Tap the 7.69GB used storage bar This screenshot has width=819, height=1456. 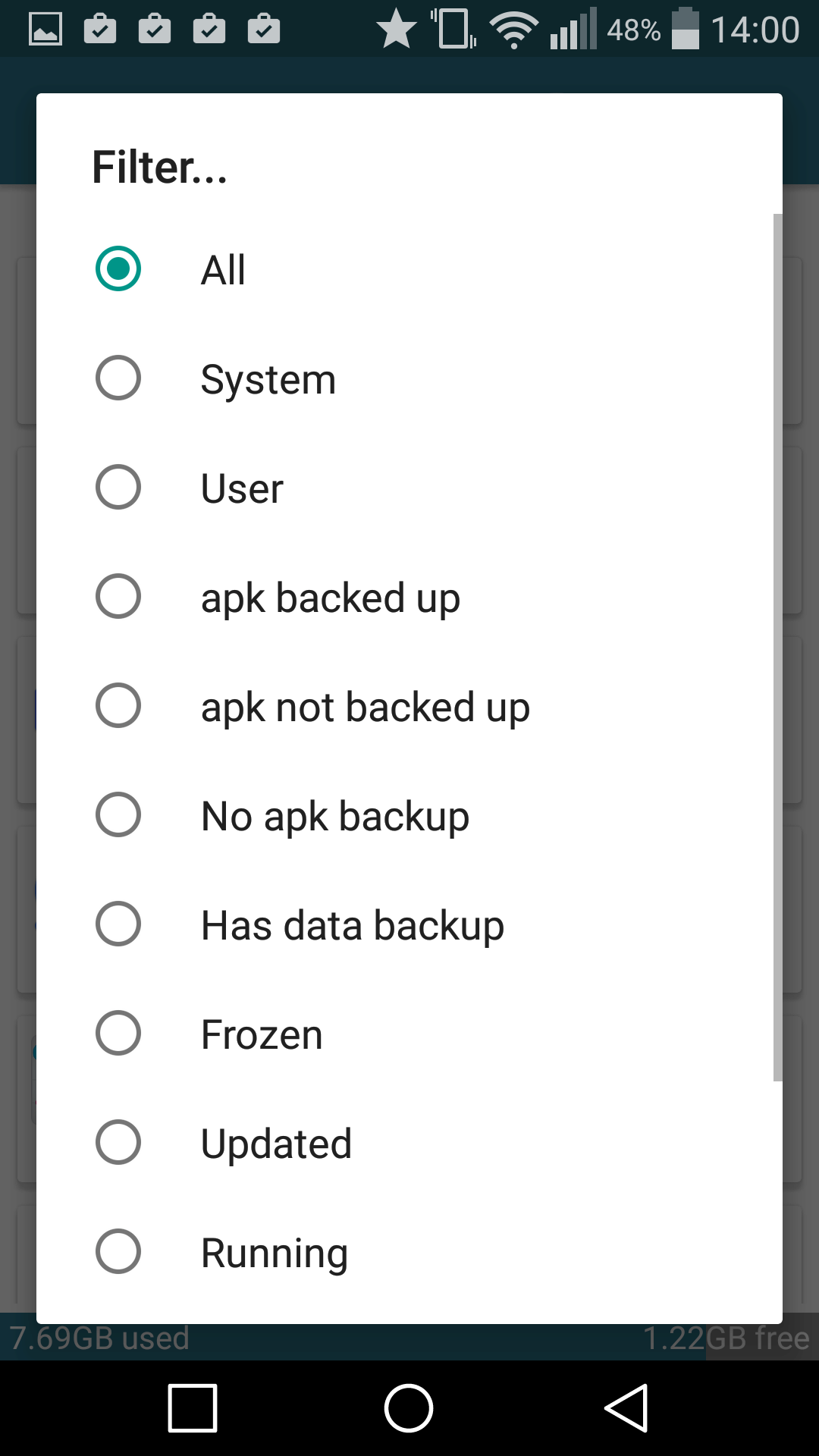click(99, 1339)
